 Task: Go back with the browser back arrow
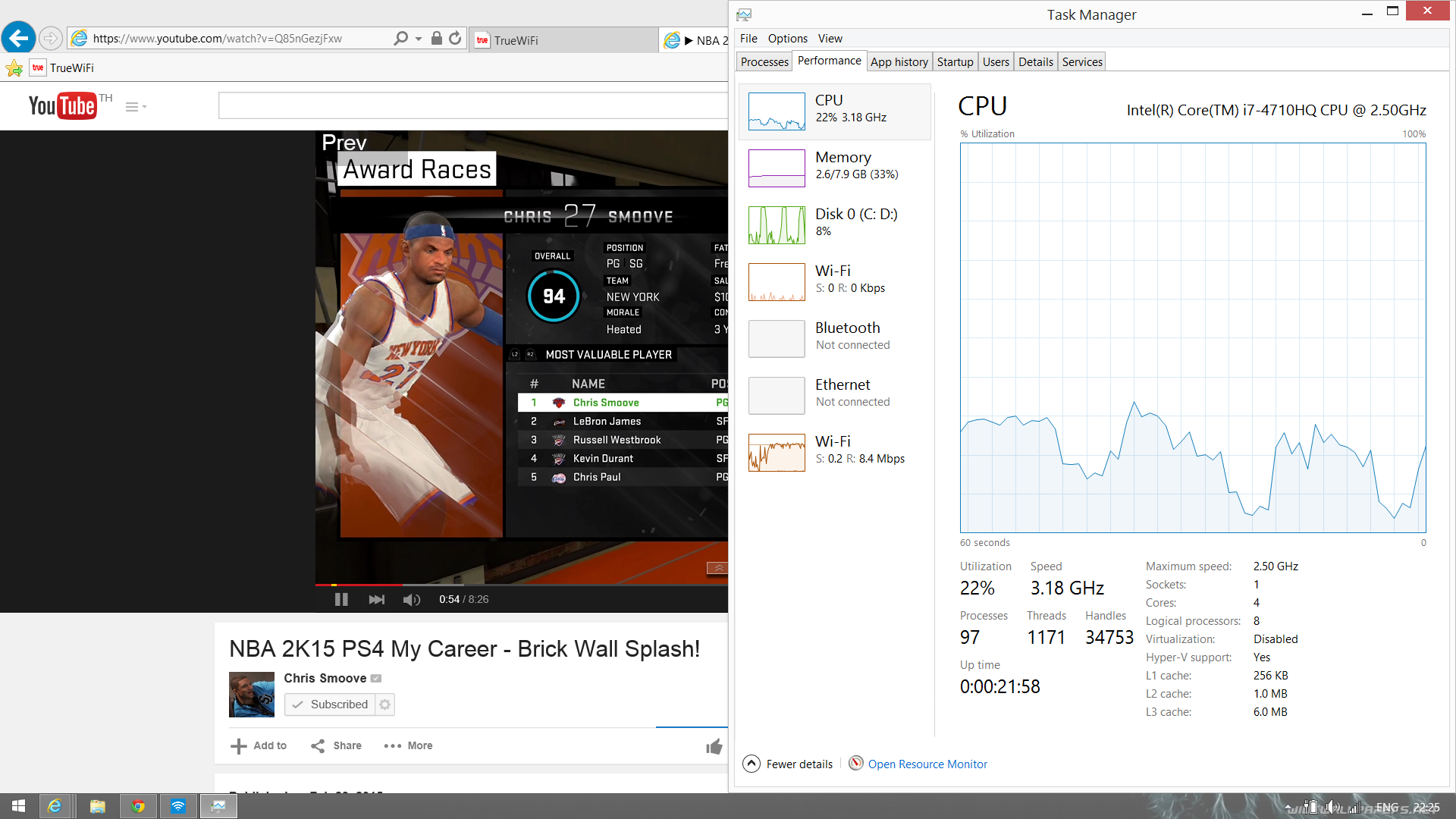[x=19, y=37]
